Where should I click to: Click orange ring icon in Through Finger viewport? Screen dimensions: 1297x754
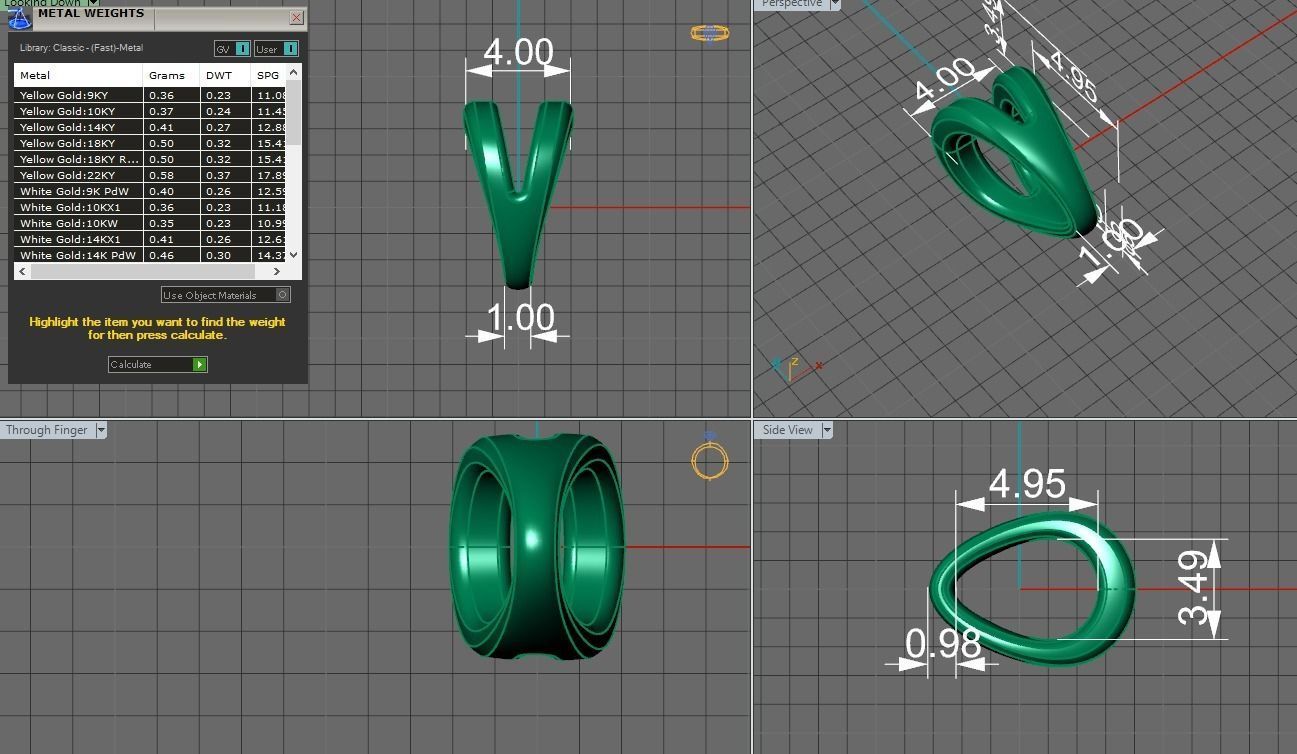(x=710, y=459)
